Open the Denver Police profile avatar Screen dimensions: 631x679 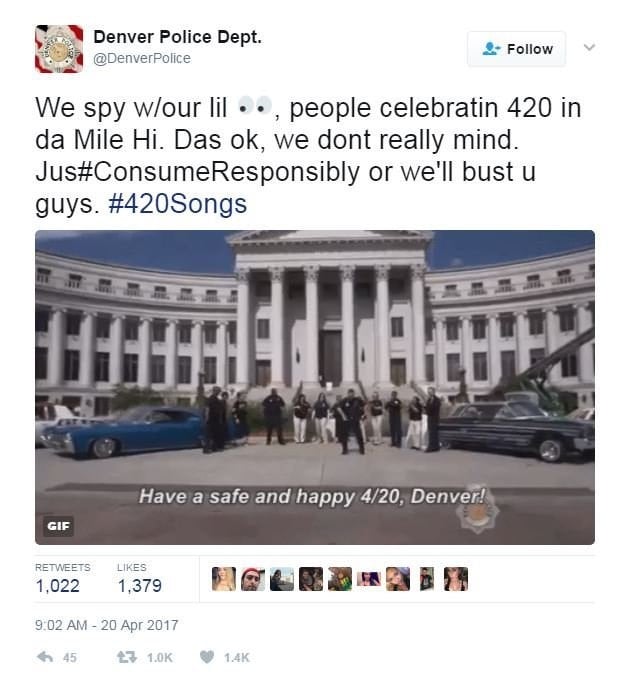pos(59,48)
